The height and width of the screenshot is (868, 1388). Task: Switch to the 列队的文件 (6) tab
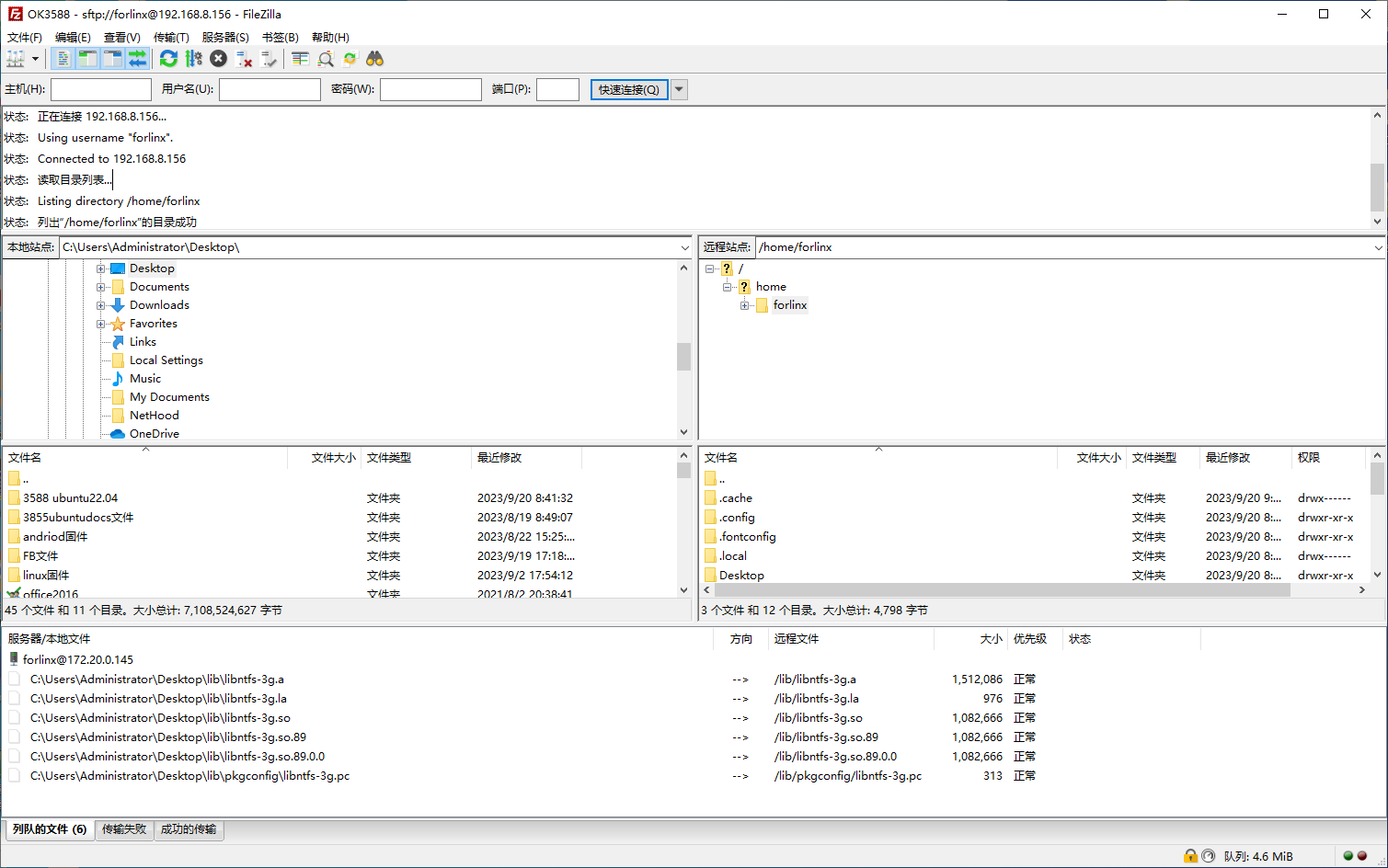pyautogui.click(x=50, y=829)
